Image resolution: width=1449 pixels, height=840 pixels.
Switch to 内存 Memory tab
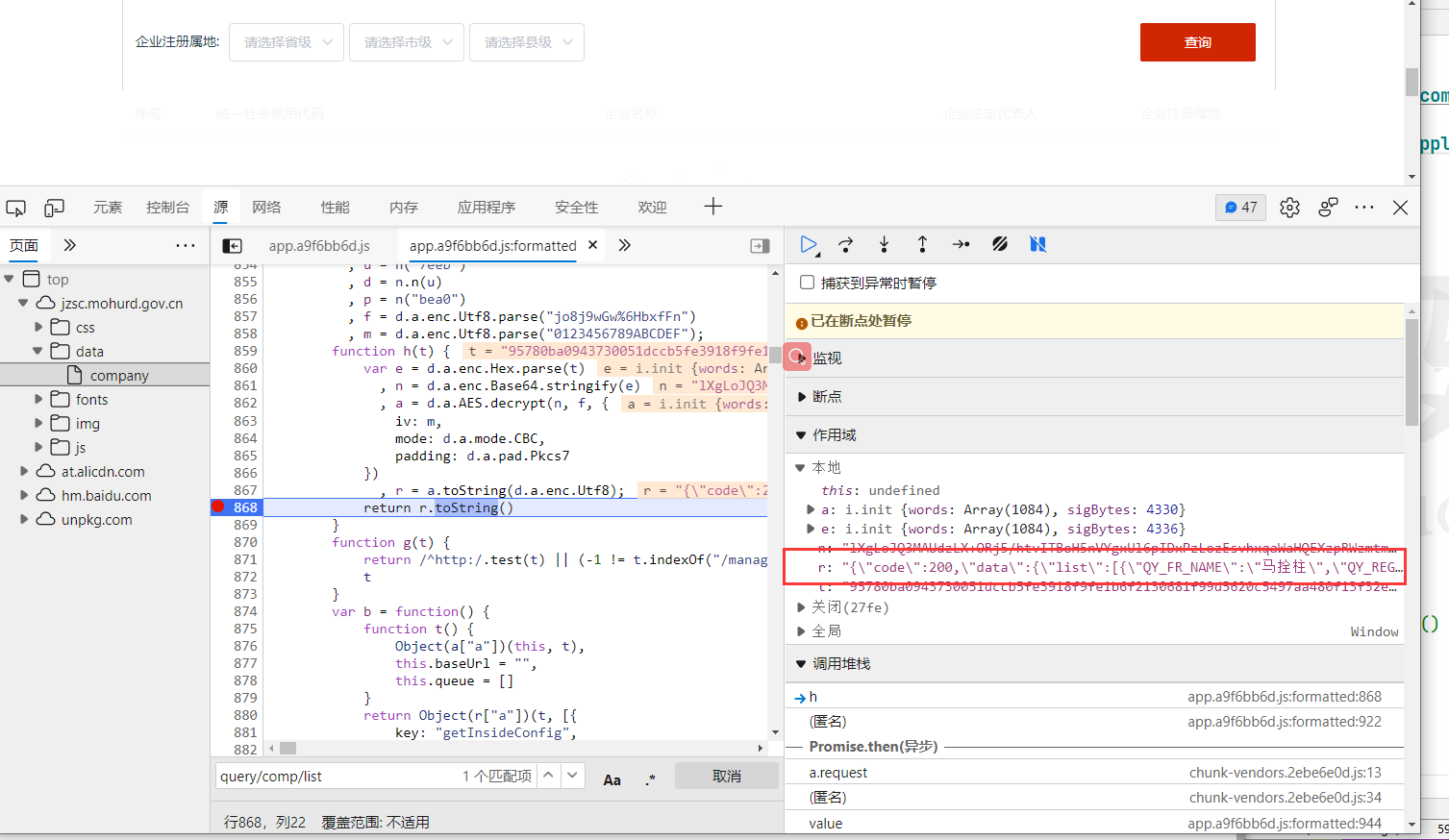click(404, 207)
